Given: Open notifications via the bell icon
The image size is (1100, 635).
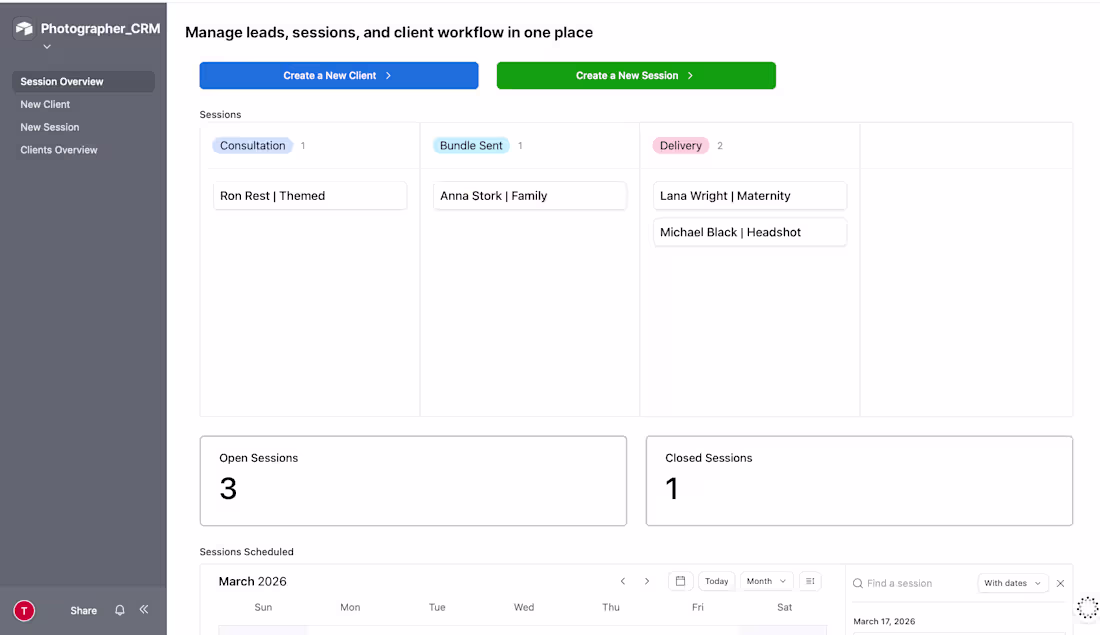Looking at the screenshot, I should coord(119,610).
